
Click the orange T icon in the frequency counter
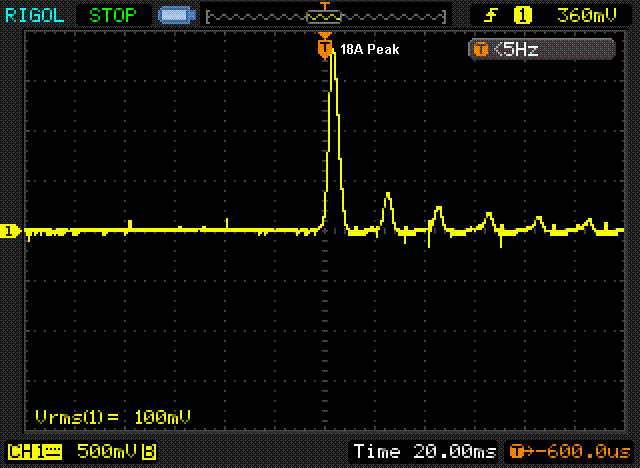(481, 50)
